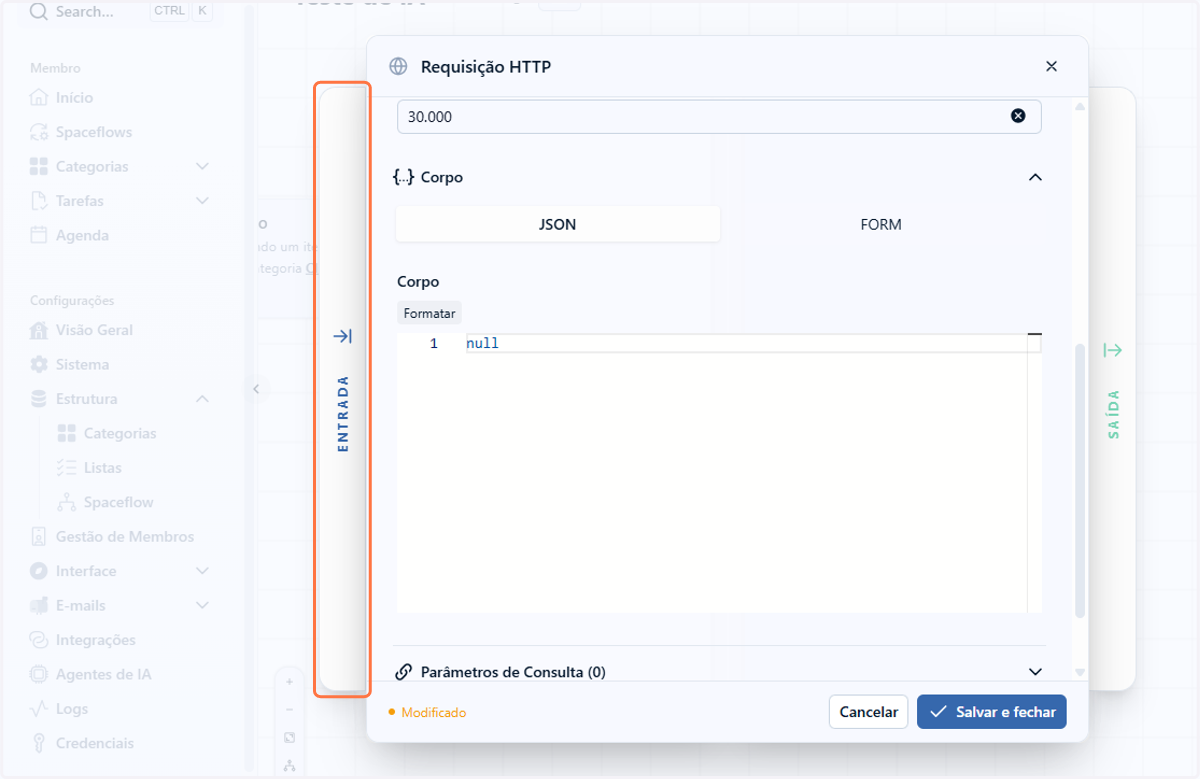Click the Corpo field label

418,282
